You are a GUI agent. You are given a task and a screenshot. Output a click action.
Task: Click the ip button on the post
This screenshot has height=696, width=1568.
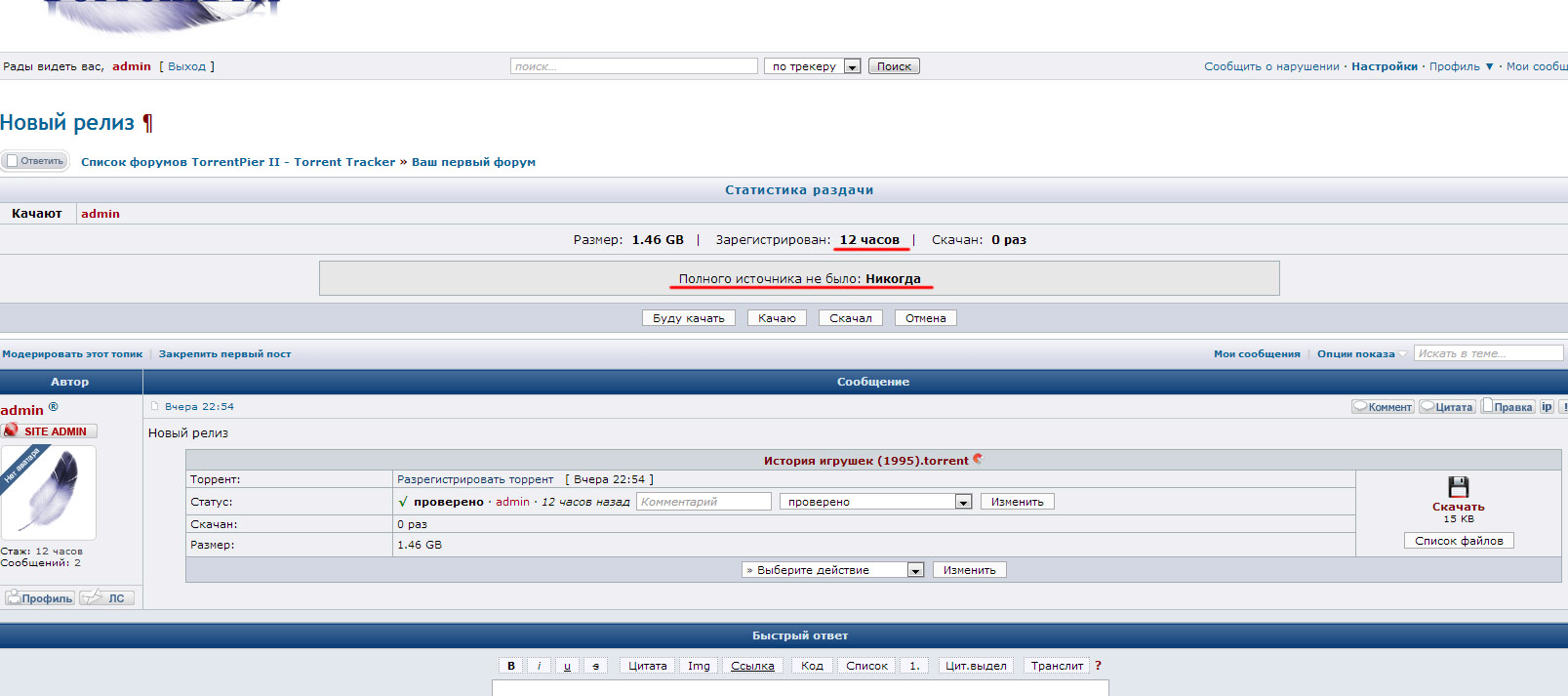[x=1547, y=407]
